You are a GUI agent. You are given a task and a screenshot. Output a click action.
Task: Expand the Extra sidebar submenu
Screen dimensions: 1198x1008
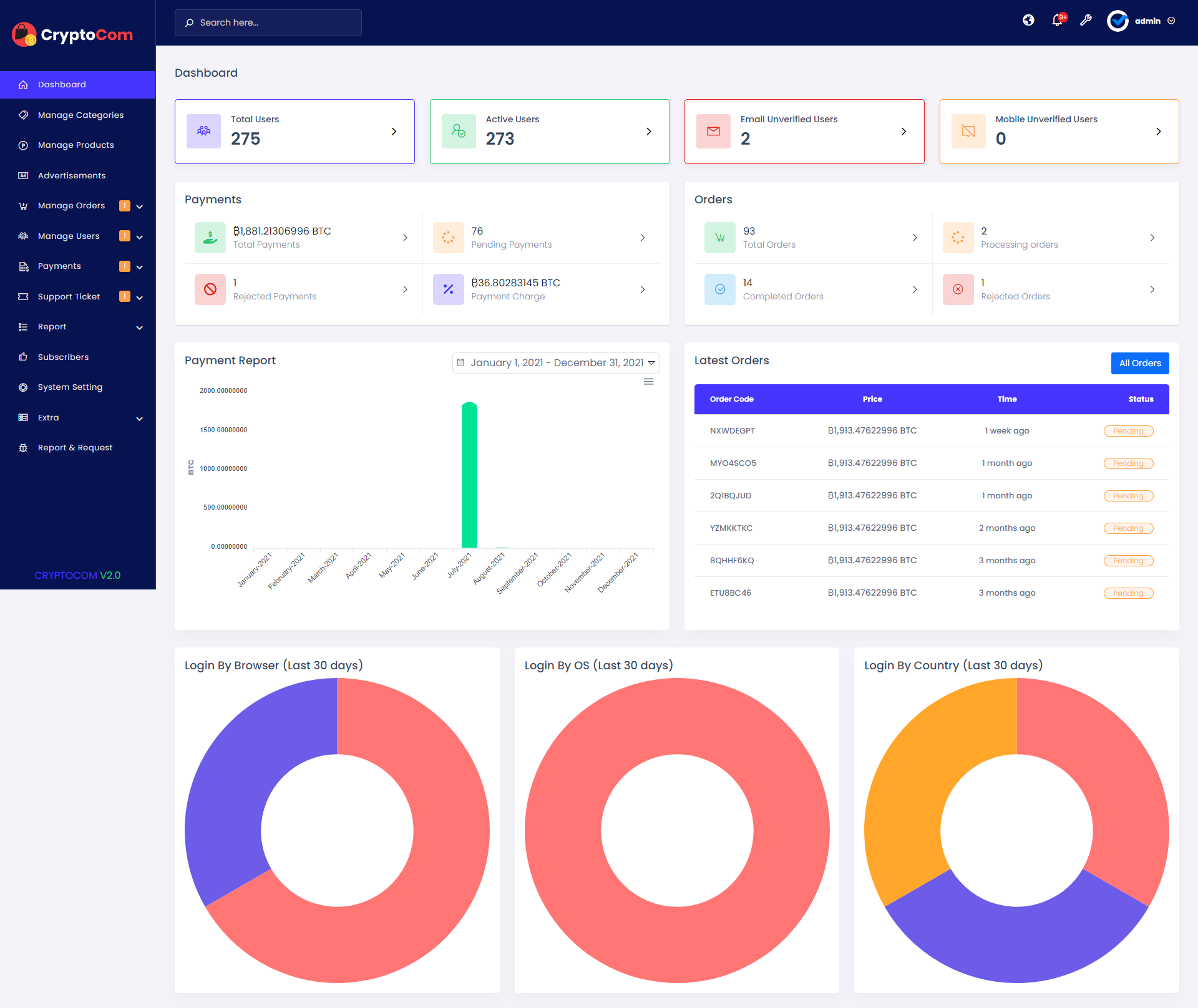pos(140,419)
